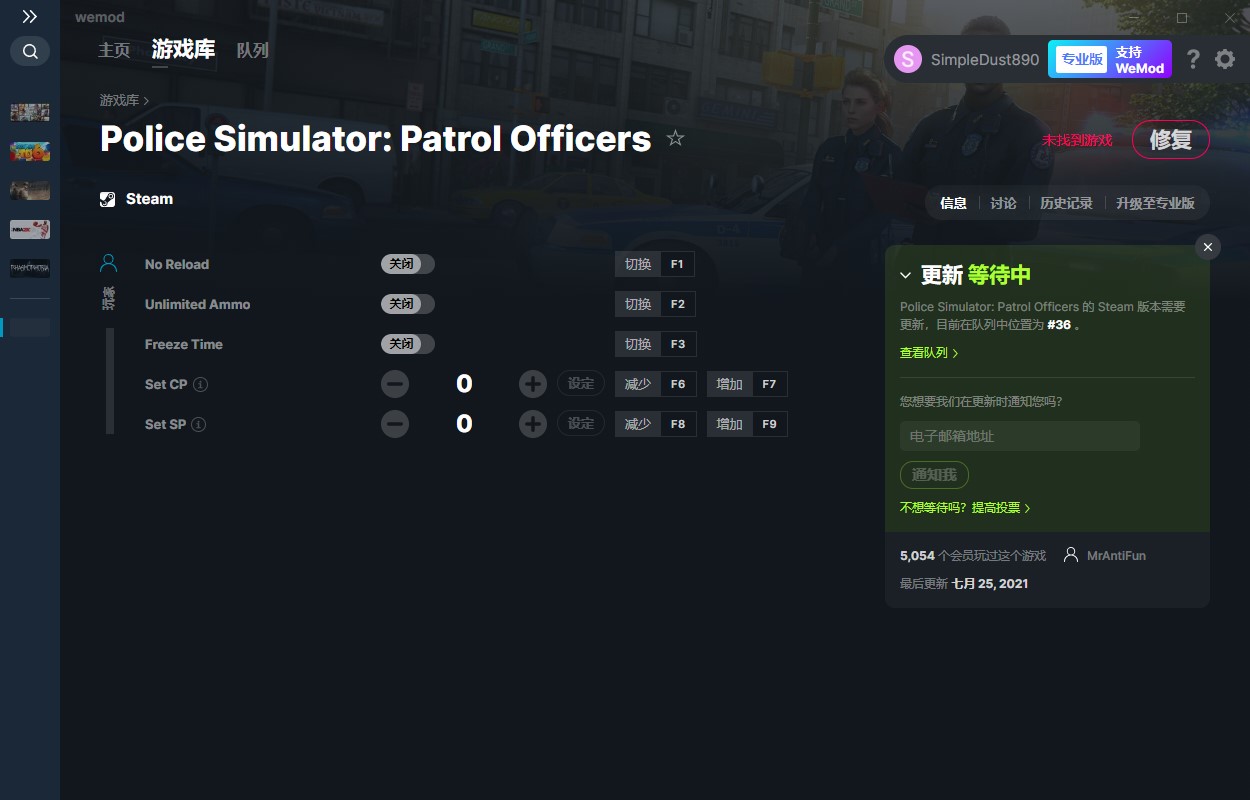
Task: Open the 讨论 tab
Action: pos(1003,203)
